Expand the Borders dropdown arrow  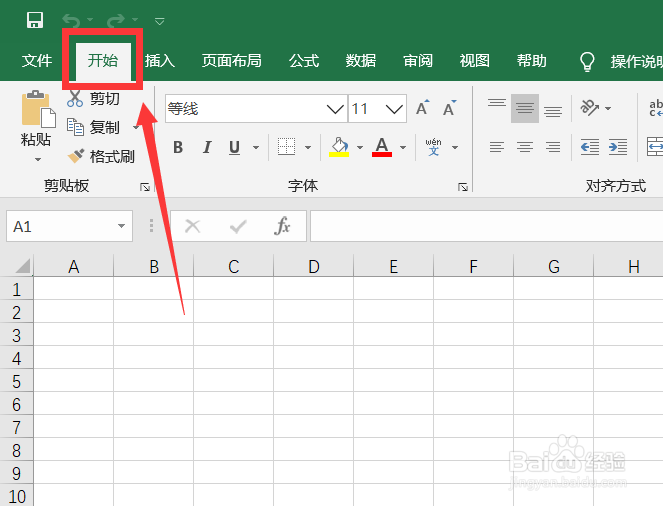pyautogui.click(x=308, y=148)
